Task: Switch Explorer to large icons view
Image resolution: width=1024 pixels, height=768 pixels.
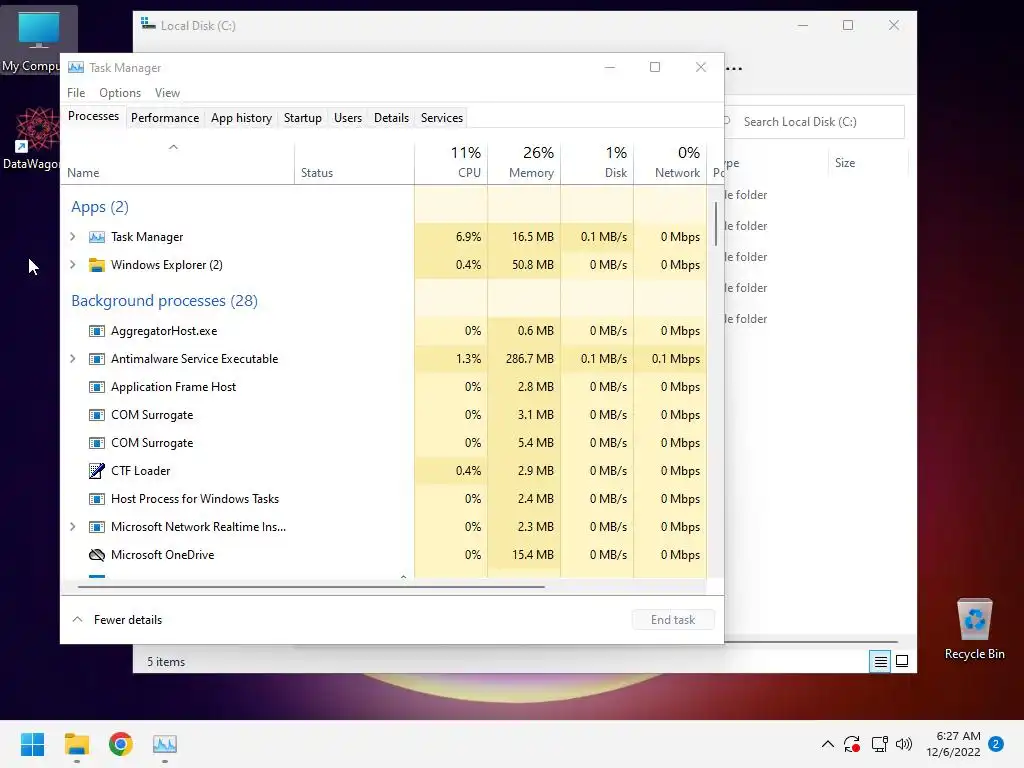Action: coord(902,662)
